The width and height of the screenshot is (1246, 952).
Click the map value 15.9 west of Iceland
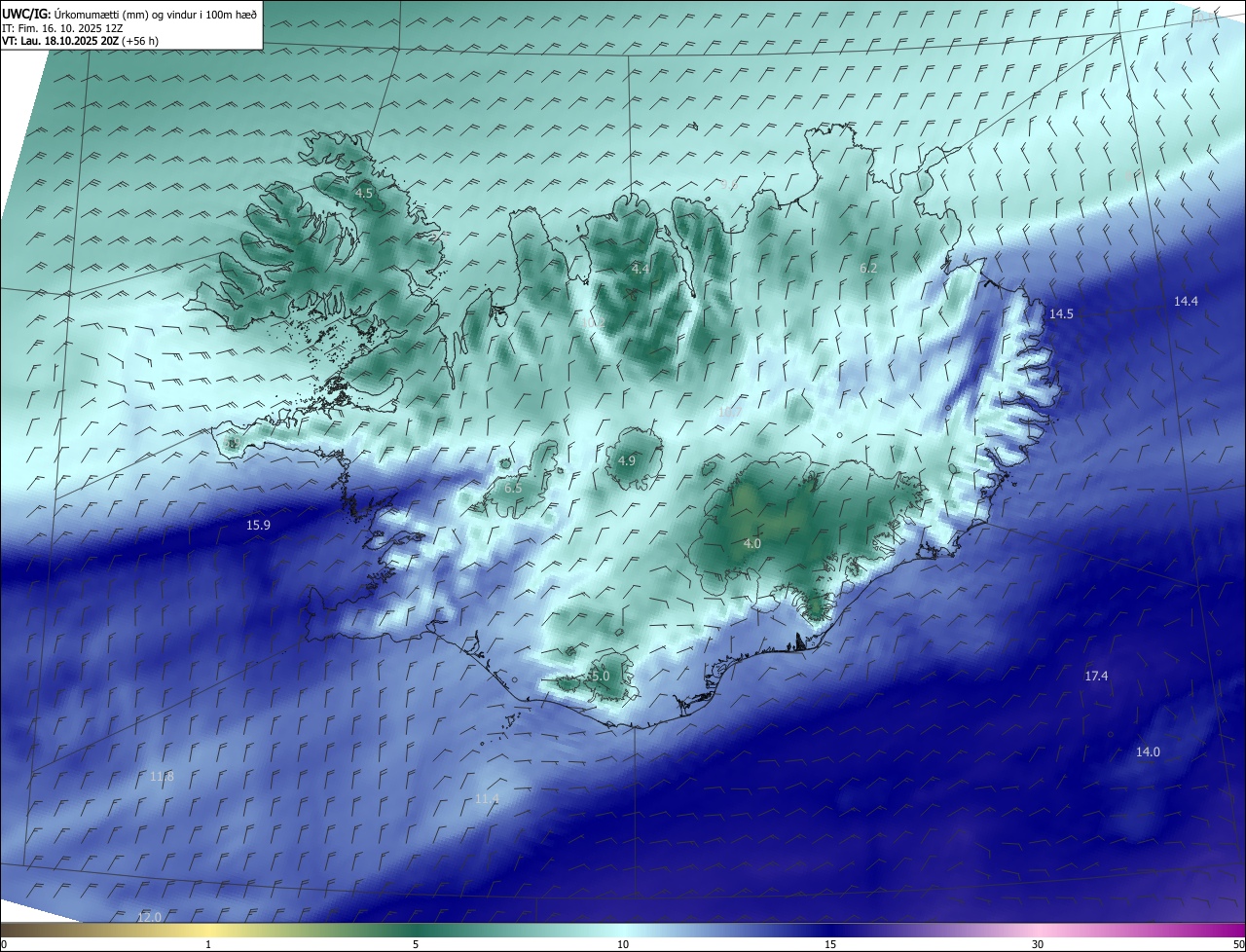[x=258, y=525]
